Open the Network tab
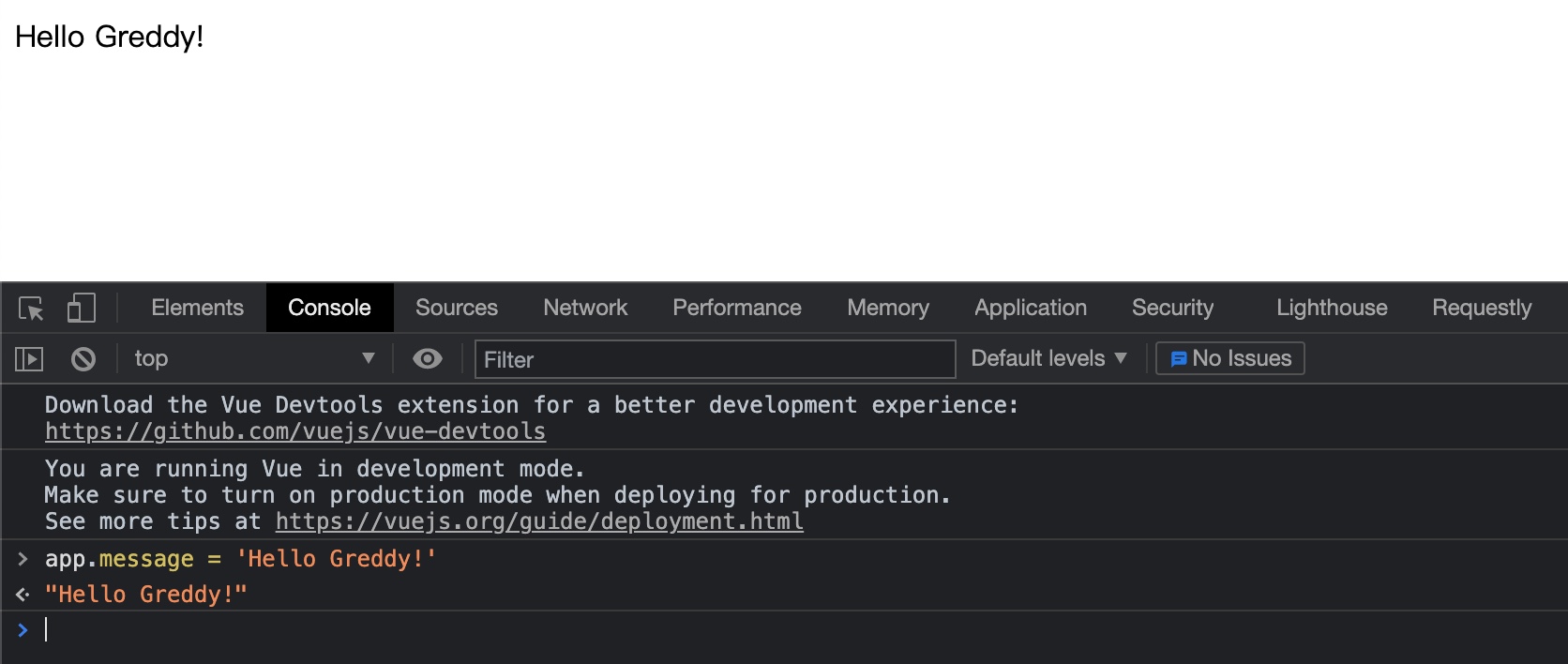 pyautogui.click(x=585, y=309)
